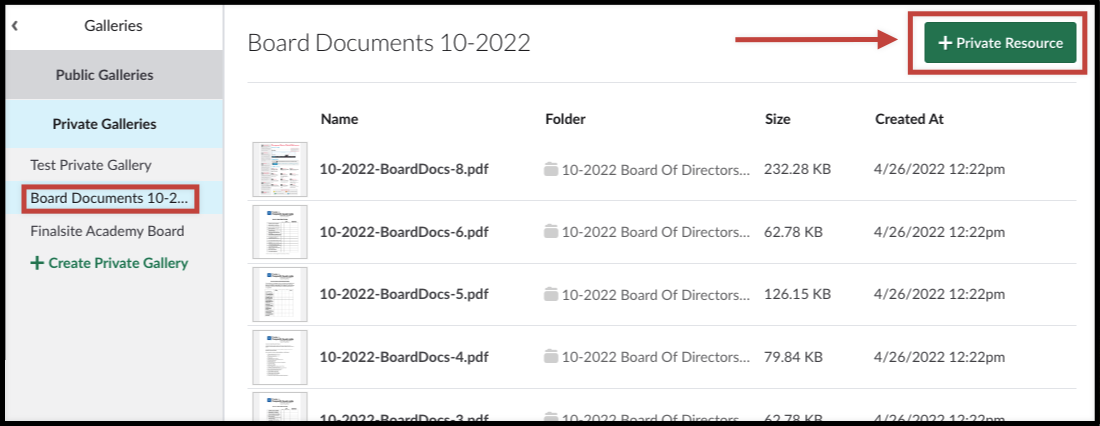This screenshot has width=1100, height=426.
Task: Open Finalsite Academy Board gallery
Action: 107,231
